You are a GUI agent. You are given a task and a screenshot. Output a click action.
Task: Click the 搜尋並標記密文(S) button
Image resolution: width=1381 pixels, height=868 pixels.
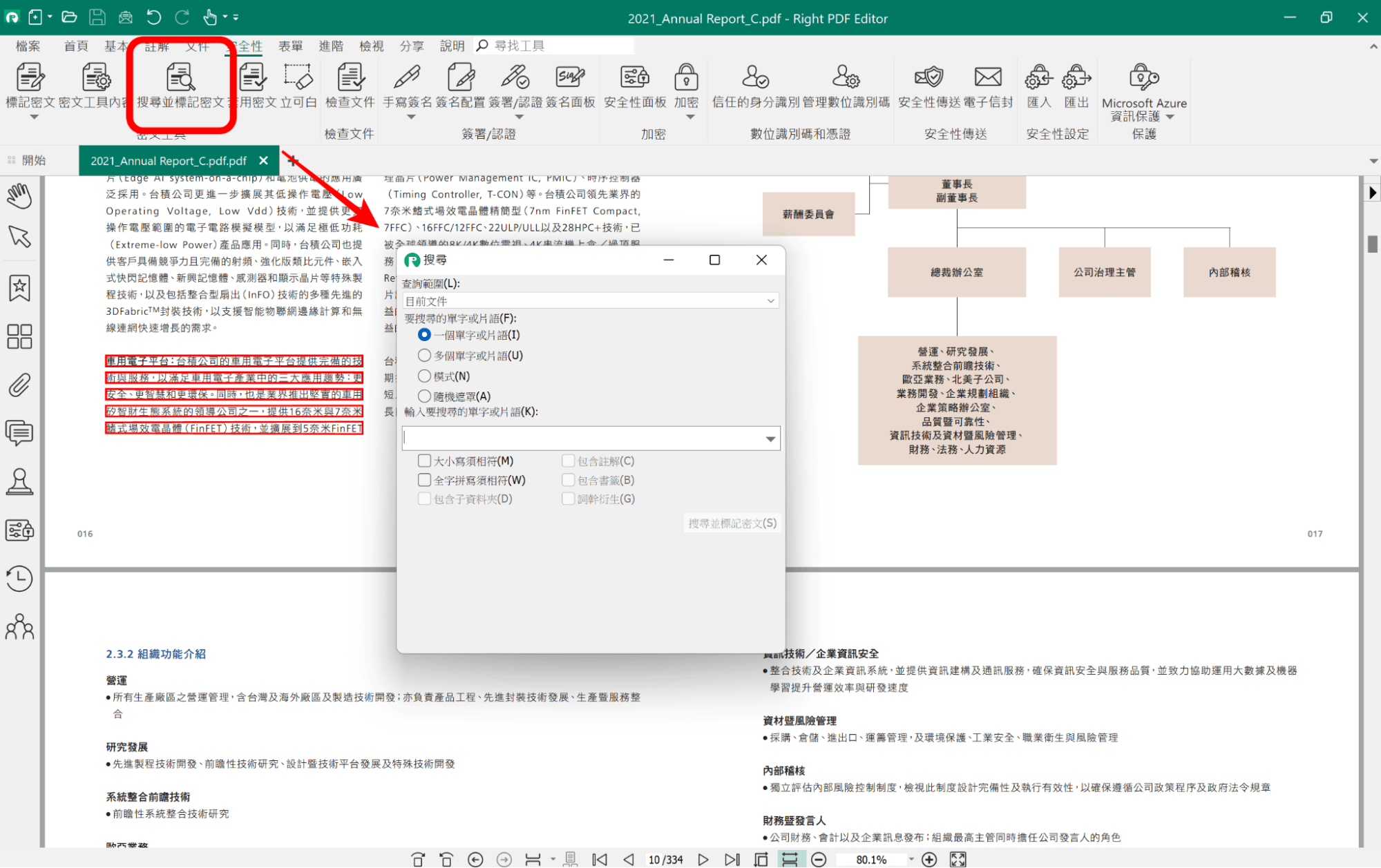[732, 523]
